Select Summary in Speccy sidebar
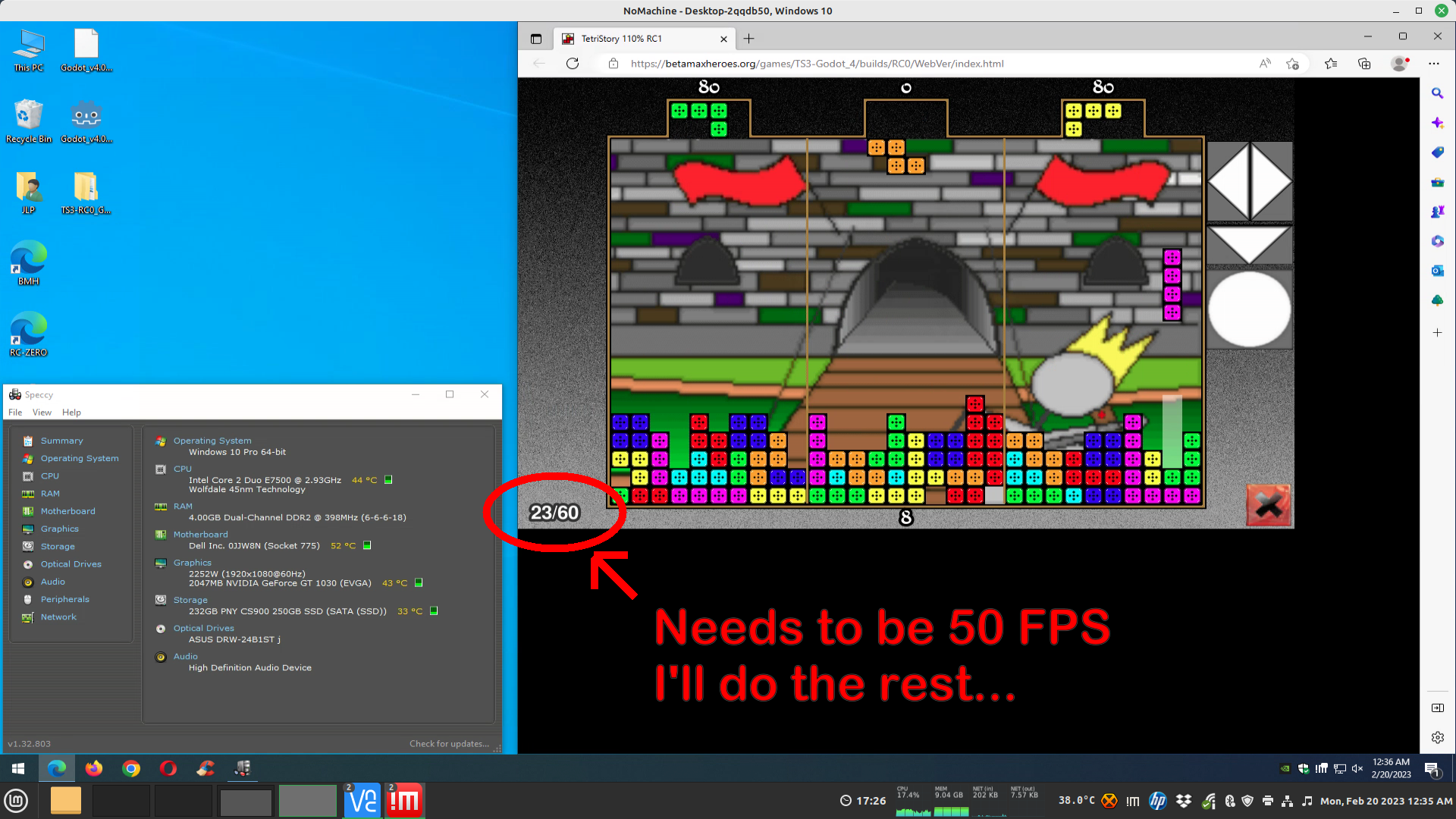The image size is (1456, 819). point(62,441)
